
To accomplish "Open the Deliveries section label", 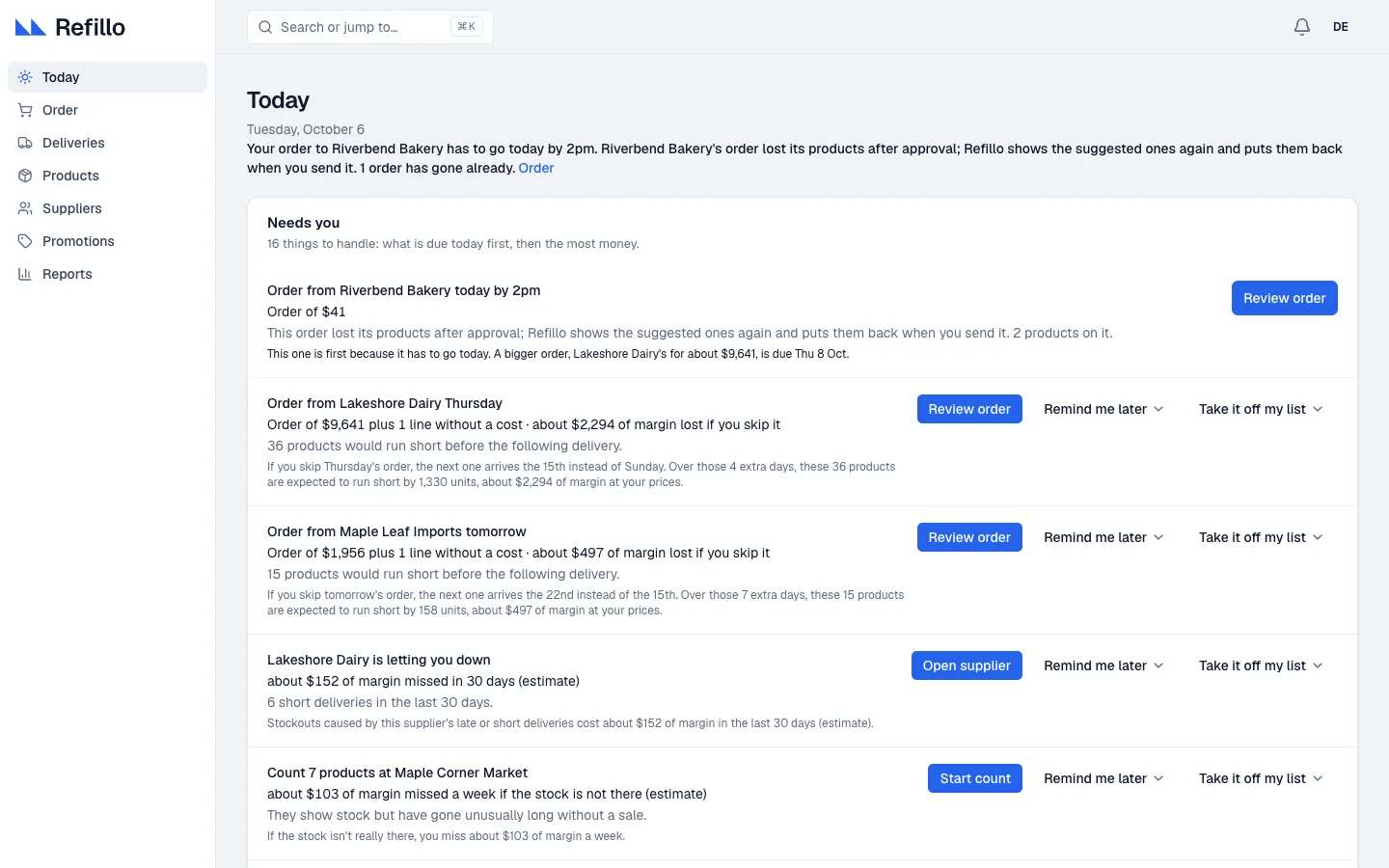I will pyautogui.click(x=73, y=143).
